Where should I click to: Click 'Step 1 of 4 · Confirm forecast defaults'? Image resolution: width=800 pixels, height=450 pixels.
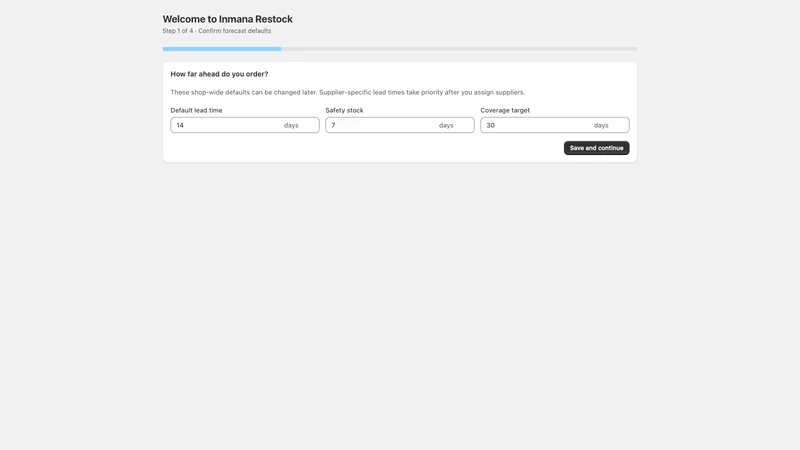coord(217,31)
